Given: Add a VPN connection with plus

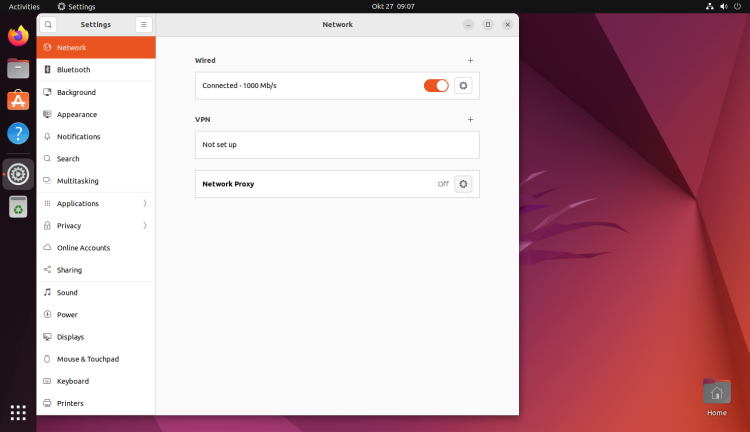Looking at the screenshot, I should coord(470,119).
